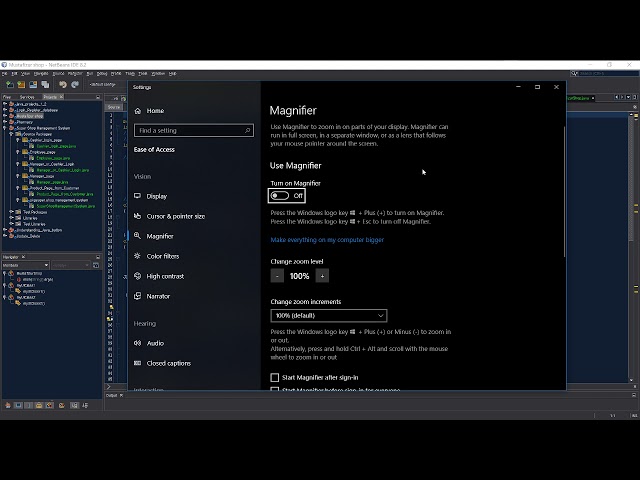The width and height of the screenshot is (640, 480).
Task: Click the Display monitor icon in sidebar
Action: pyautogui.click(x=138, y=196)
